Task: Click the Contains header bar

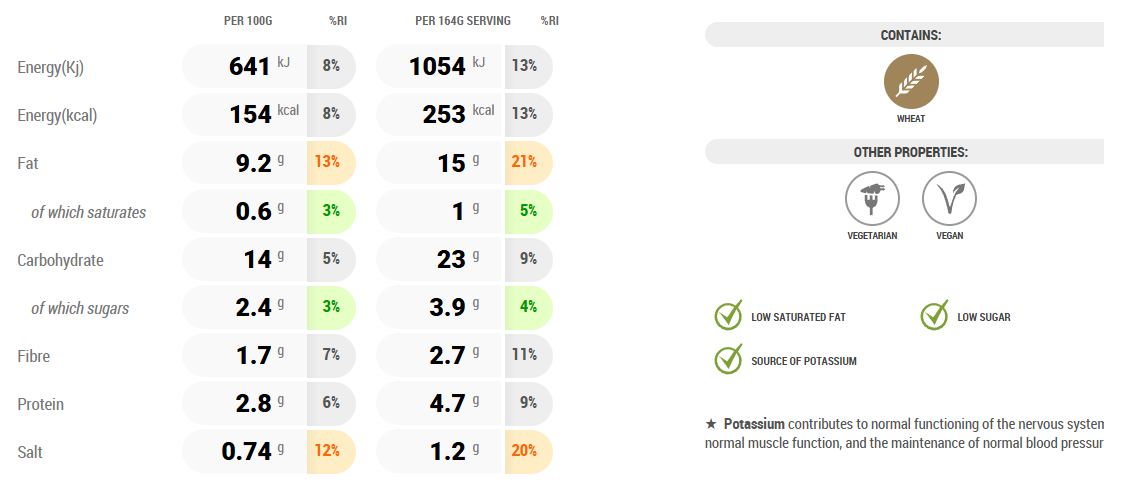Action: coord(904,35)
